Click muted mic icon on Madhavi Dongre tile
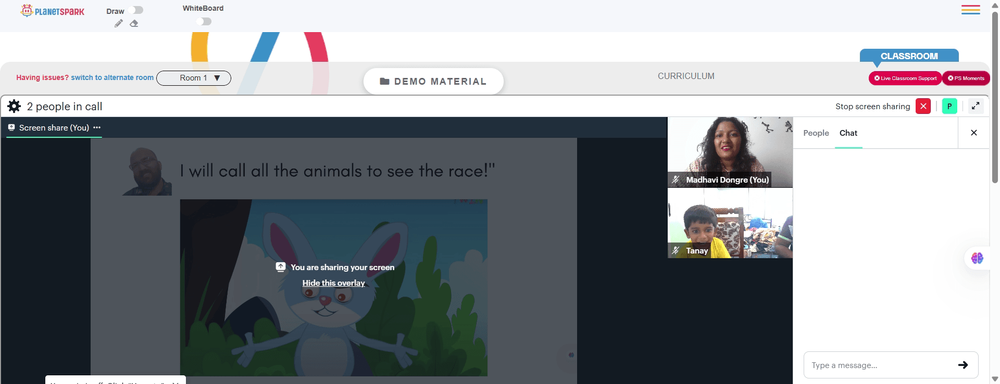The height and width of the screenshot is (384, 1000). point(676,180)
